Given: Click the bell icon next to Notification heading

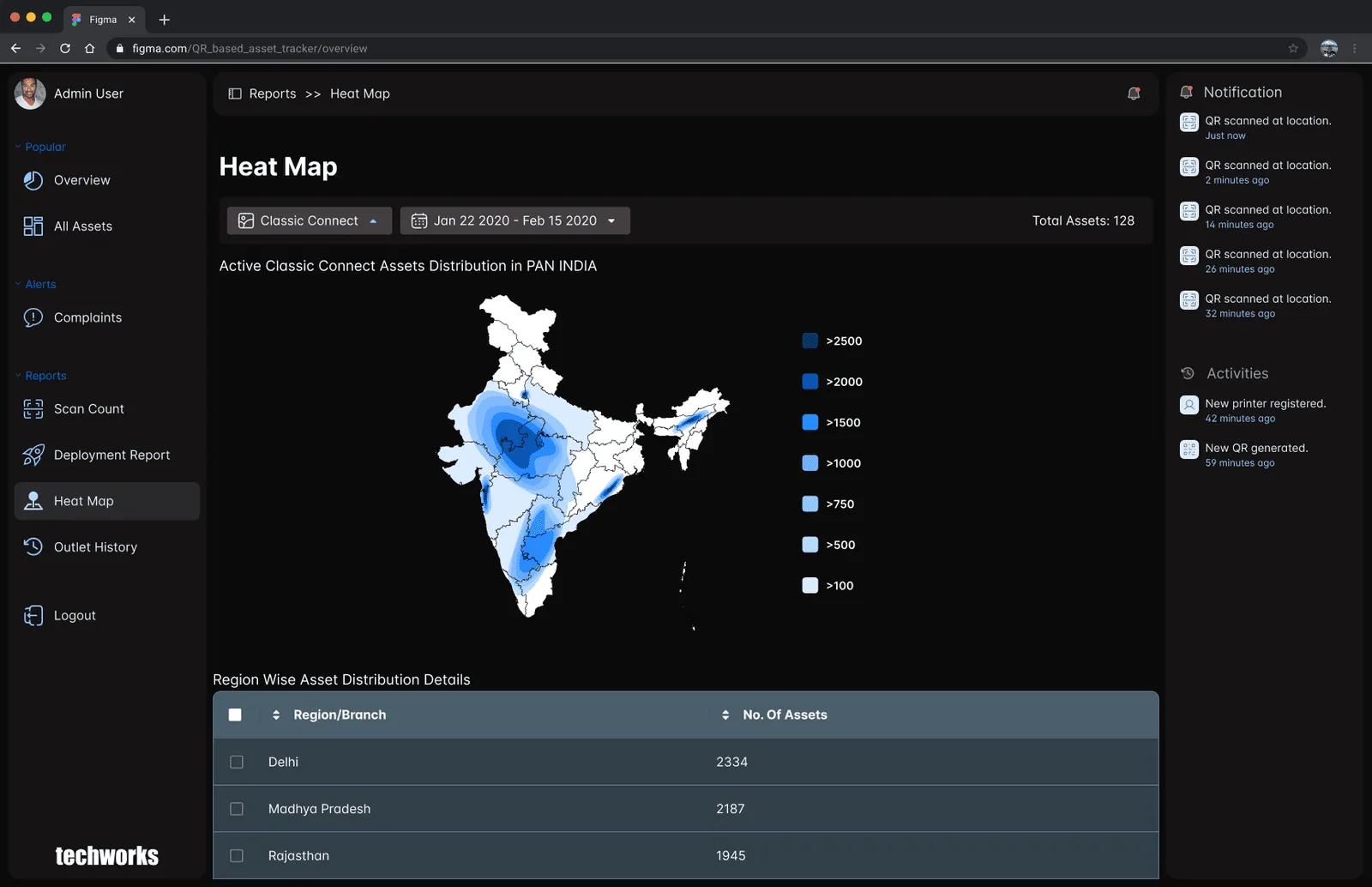Looking at the screenshot, I should (x=1186, y=92).
